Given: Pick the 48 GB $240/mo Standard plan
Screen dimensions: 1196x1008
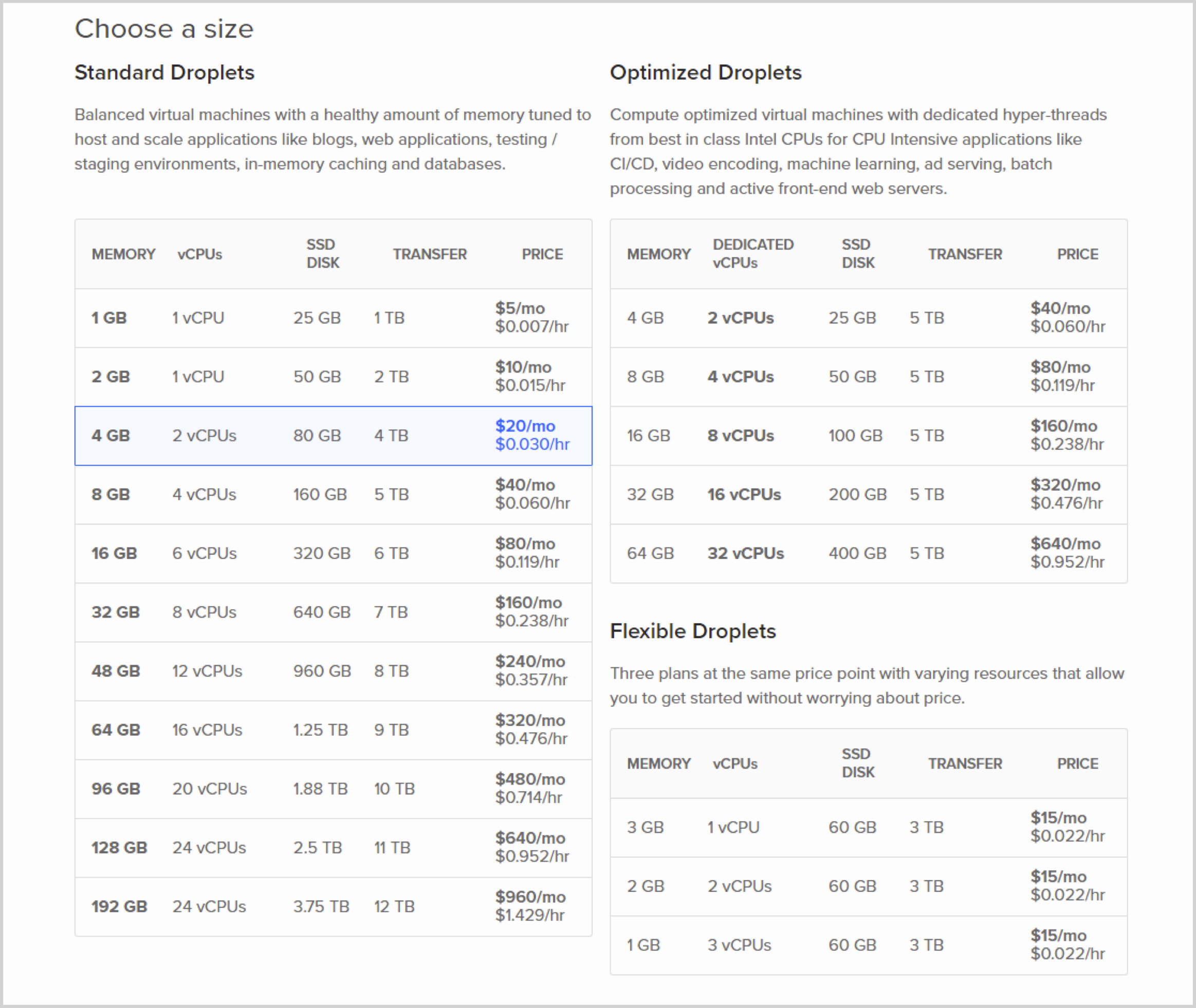Looking at the screenshot, I should click(x=333, y=671).
